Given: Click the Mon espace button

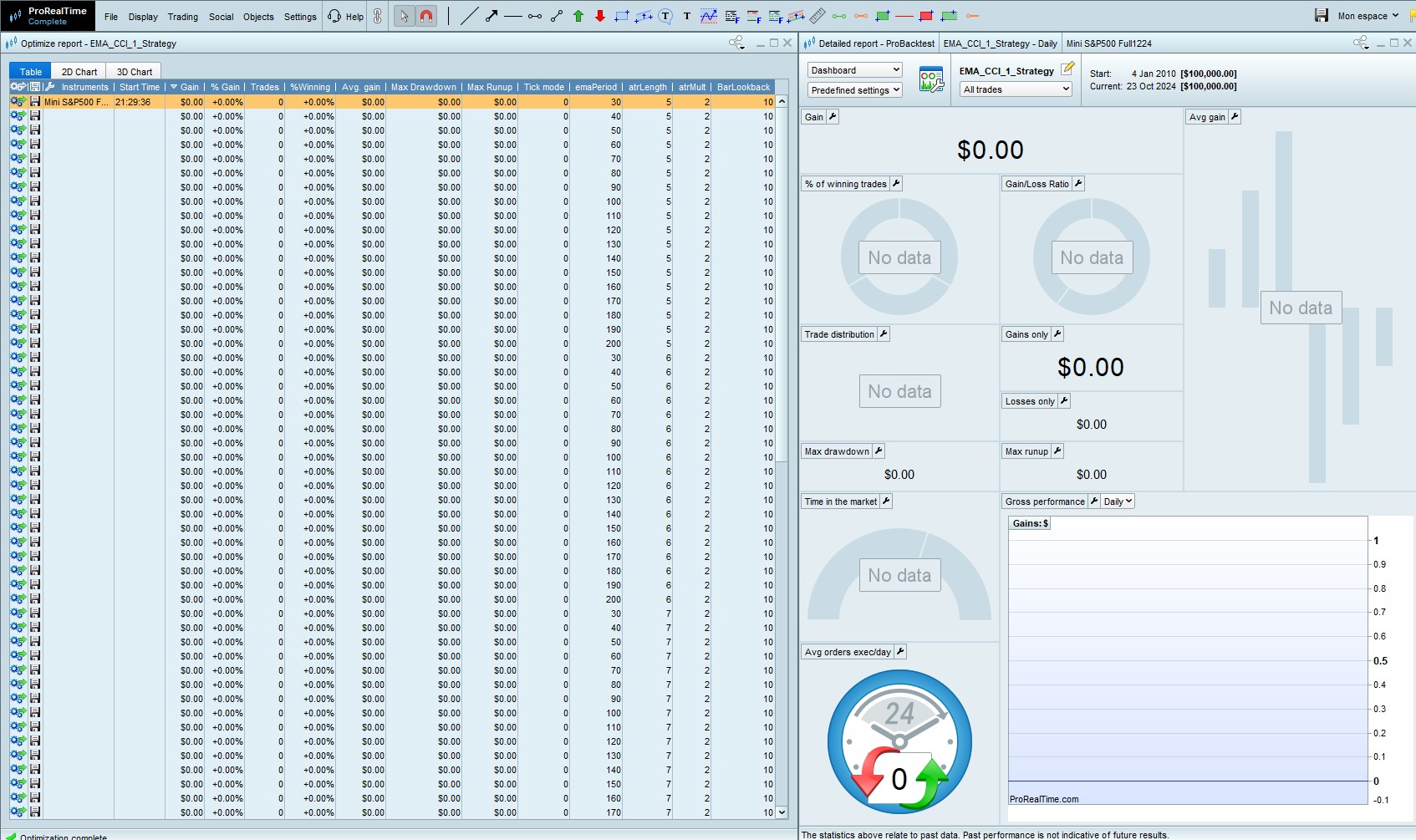Looking at the screenshot, I should (1368, 16).
